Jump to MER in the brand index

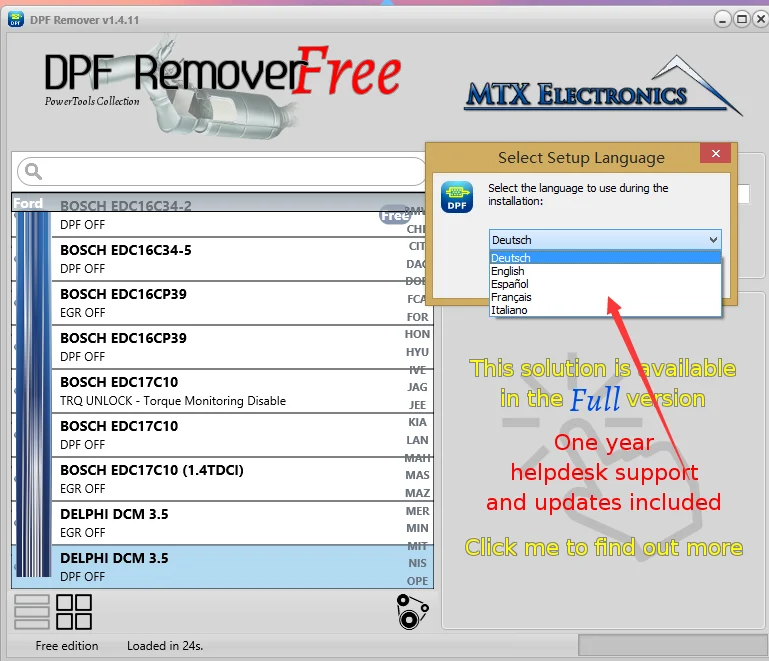pos(417,511)
